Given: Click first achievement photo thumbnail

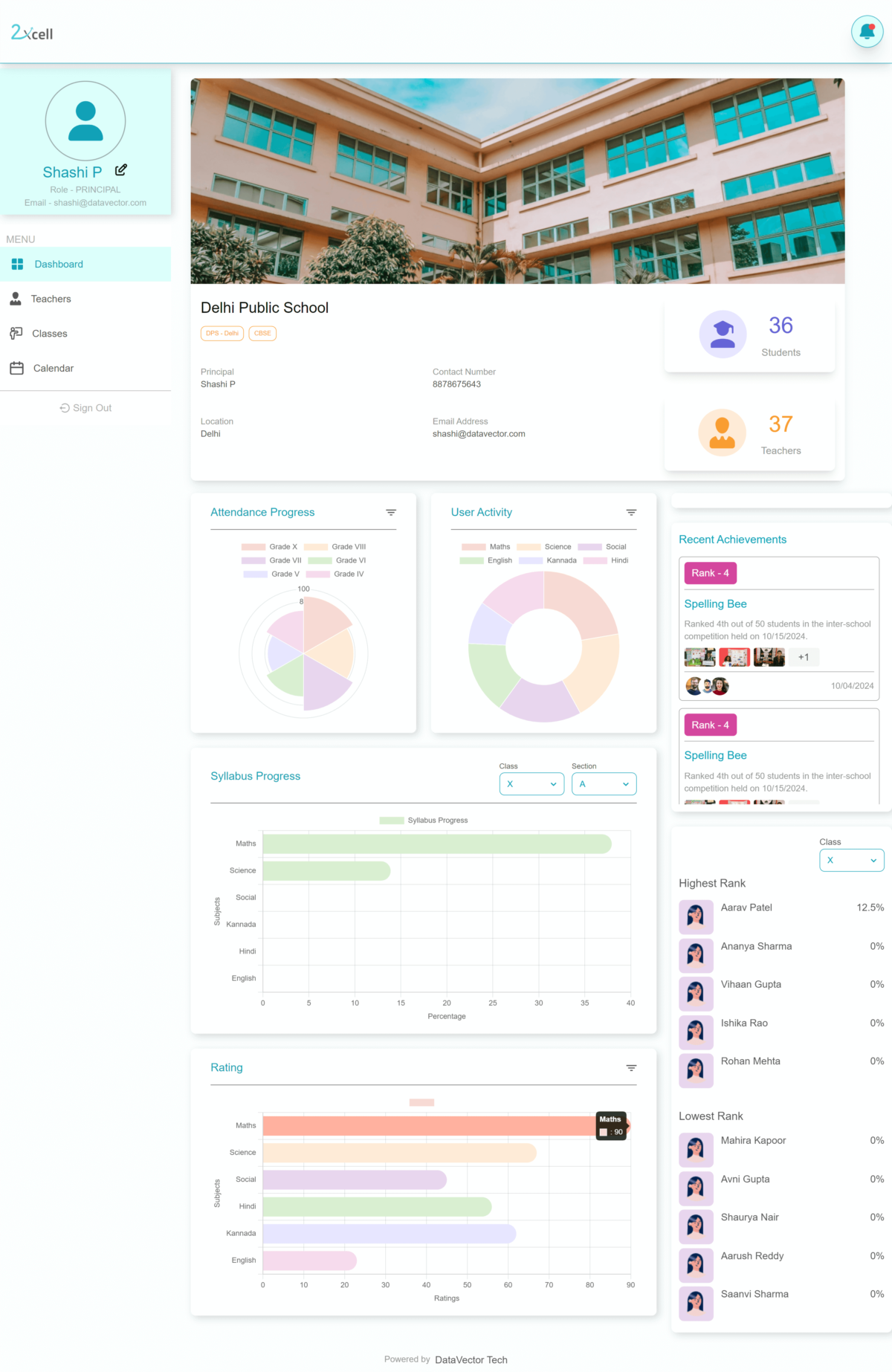Looking at the screenshot, I should 699,657.
